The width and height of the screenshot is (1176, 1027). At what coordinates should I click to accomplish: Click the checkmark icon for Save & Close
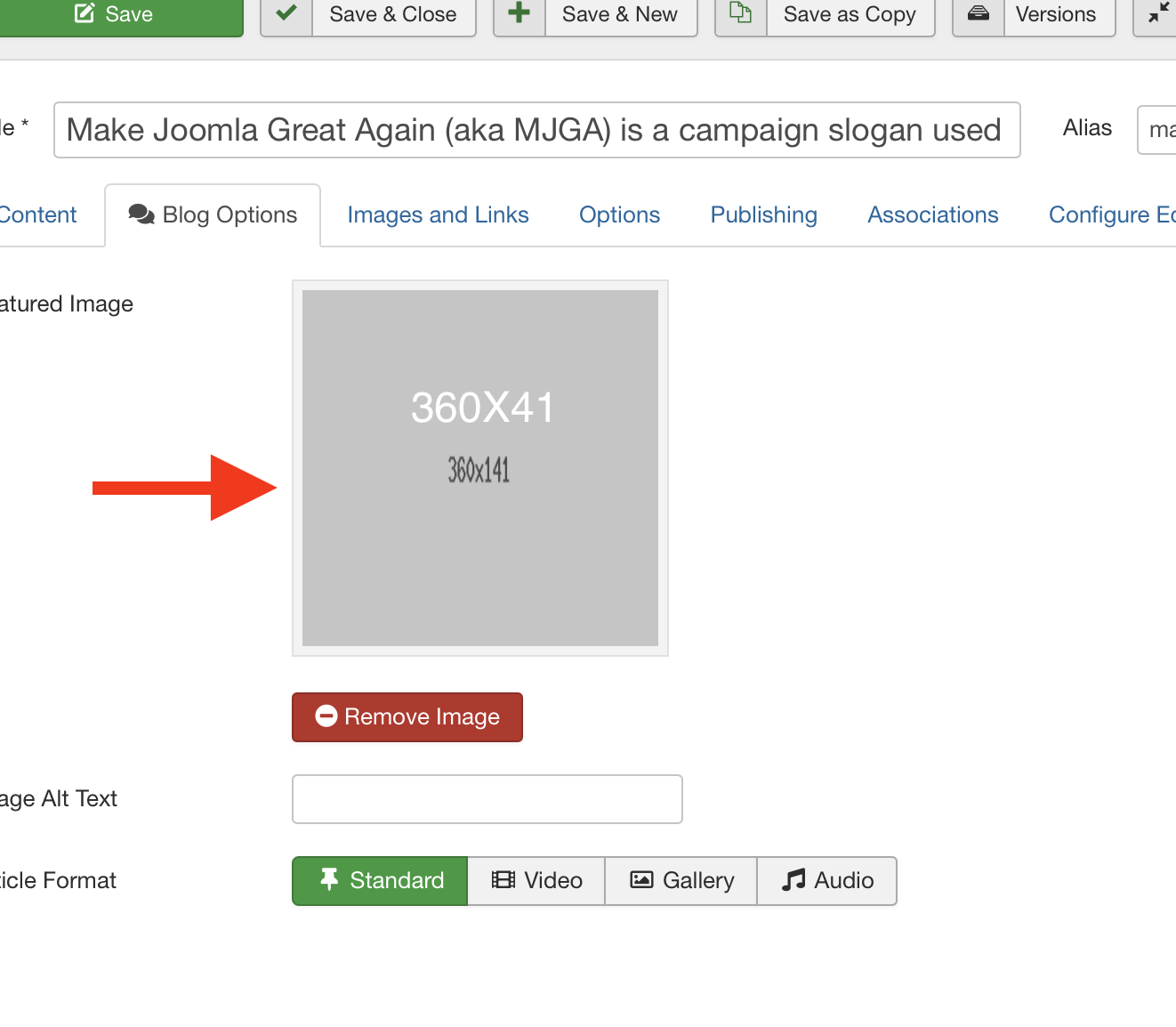click(286, 15)
